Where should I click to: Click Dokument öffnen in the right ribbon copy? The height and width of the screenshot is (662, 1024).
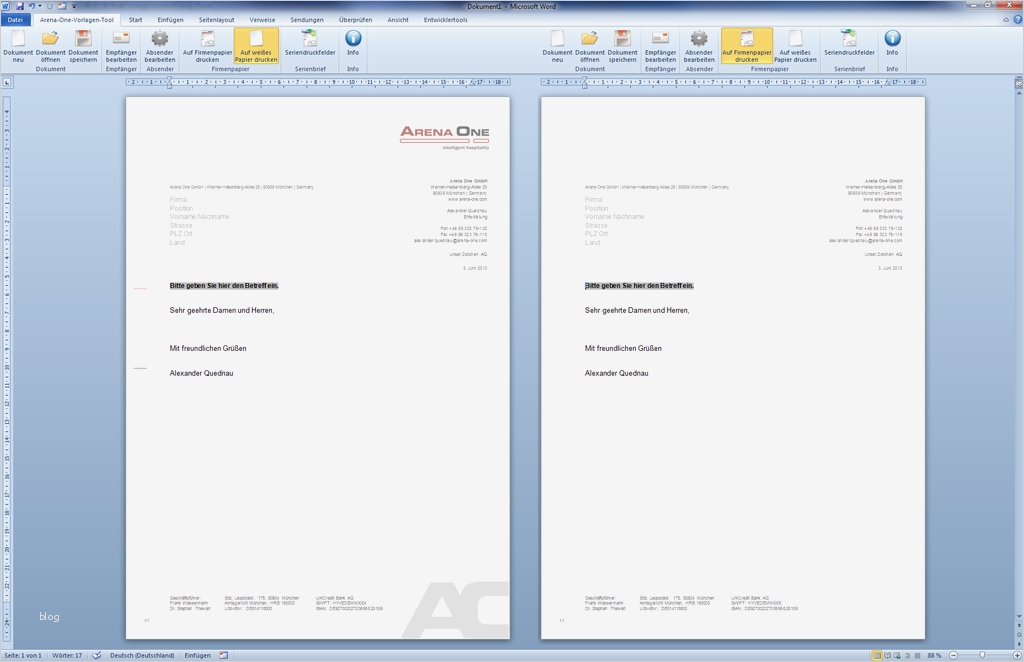coord(590,46)
